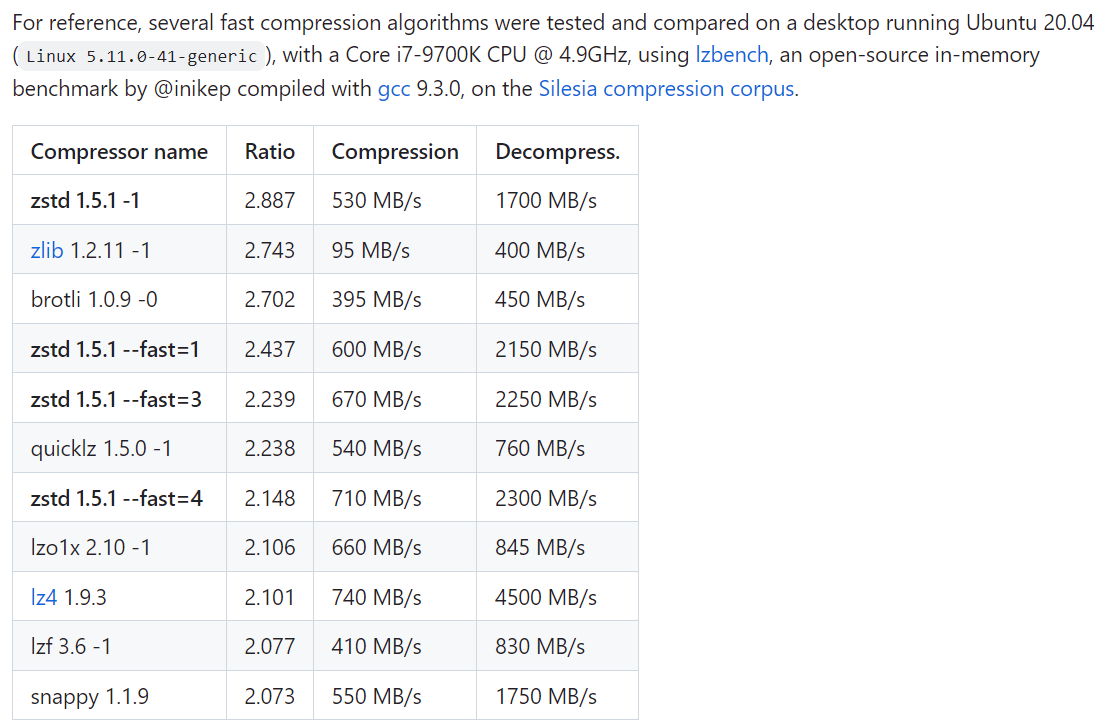Open the gcc link

[x=394, y=89]
